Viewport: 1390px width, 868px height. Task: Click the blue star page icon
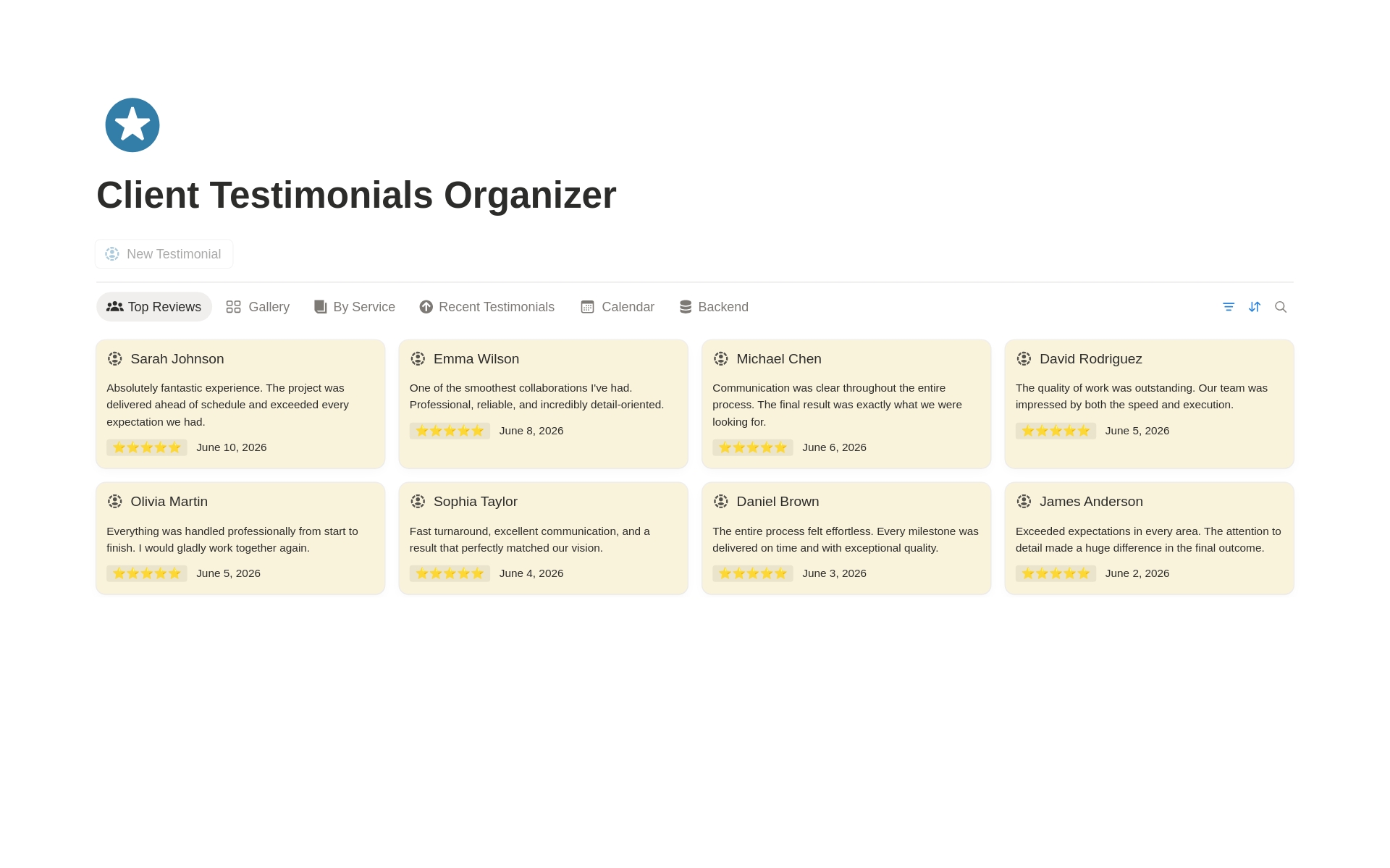tap(132, 125)
